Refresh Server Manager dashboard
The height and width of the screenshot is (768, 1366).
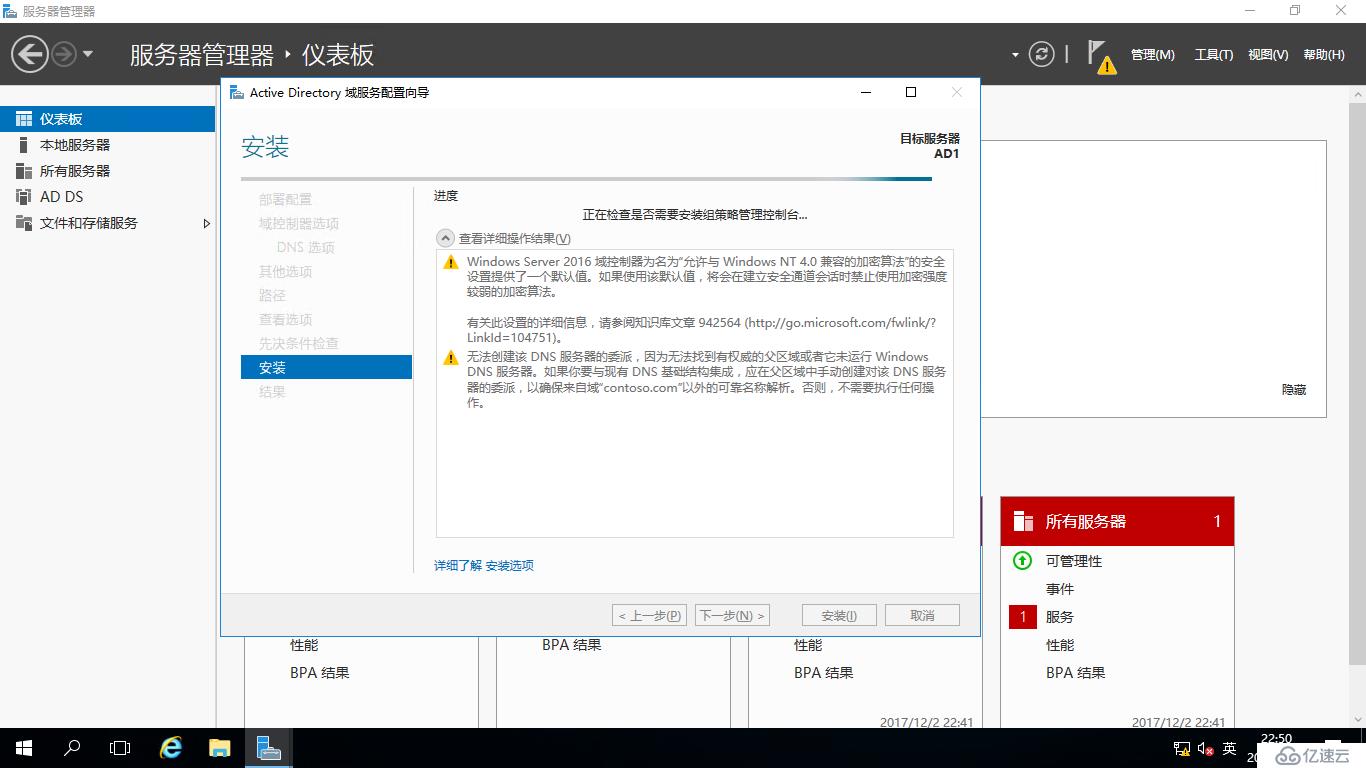1042,54
